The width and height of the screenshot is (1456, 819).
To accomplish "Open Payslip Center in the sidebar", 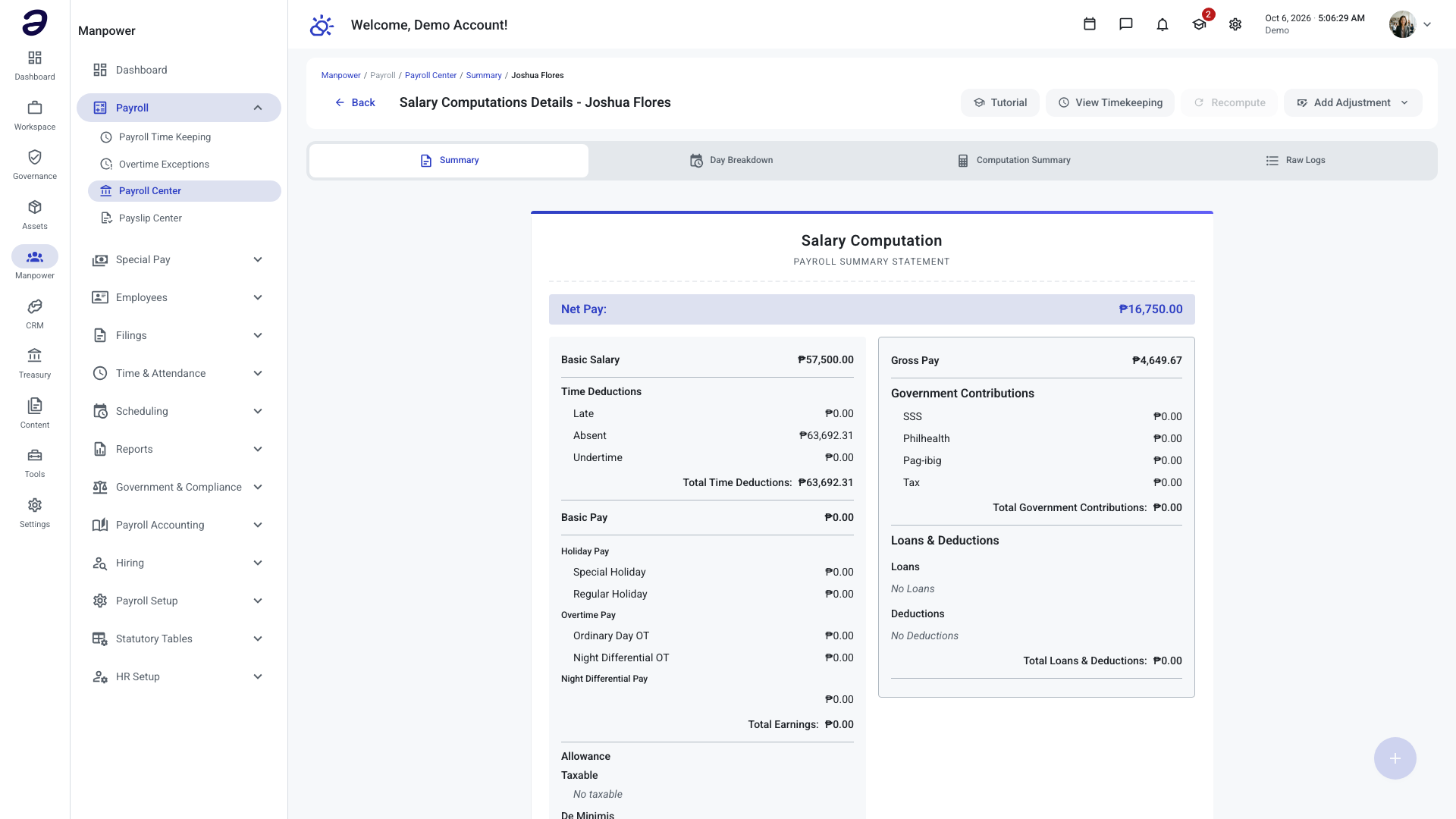I will coord(184,218).
